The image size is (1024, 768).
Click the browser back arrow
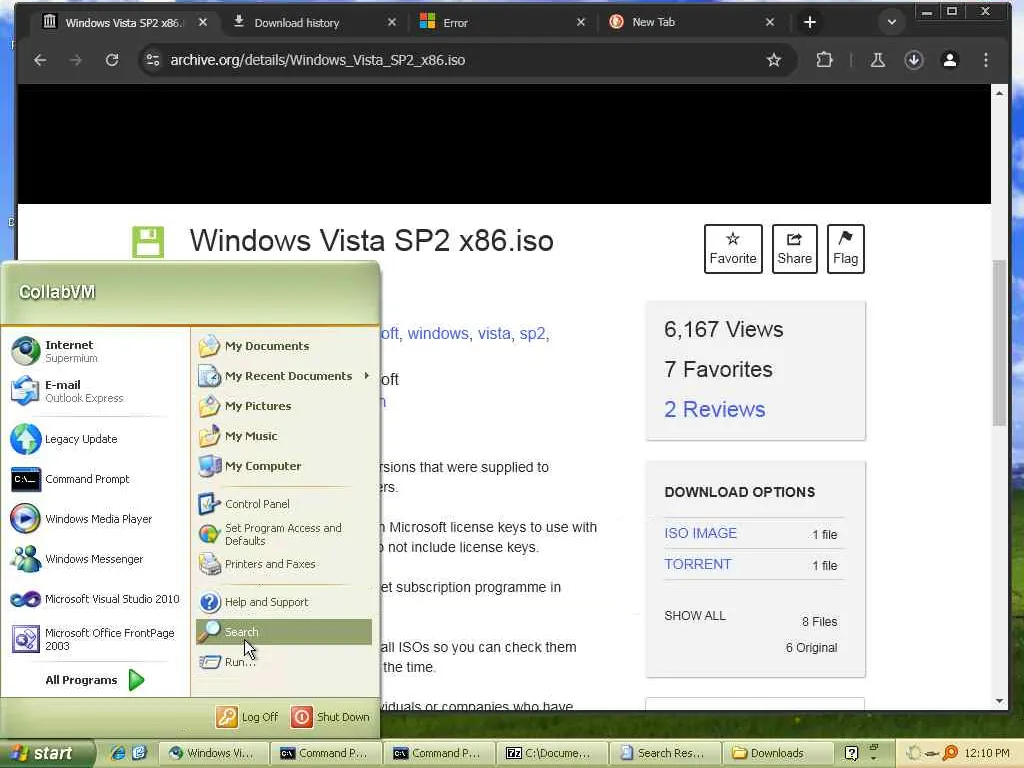(x=40, y=60)
